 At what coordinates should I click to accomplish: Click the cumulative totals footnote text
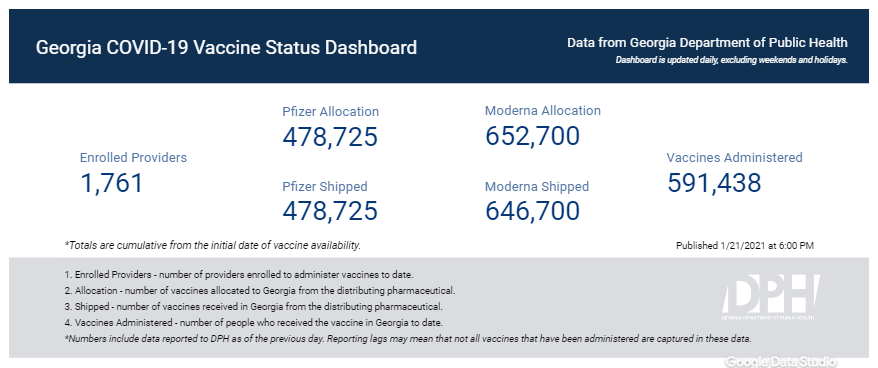(x=213, y=245)
